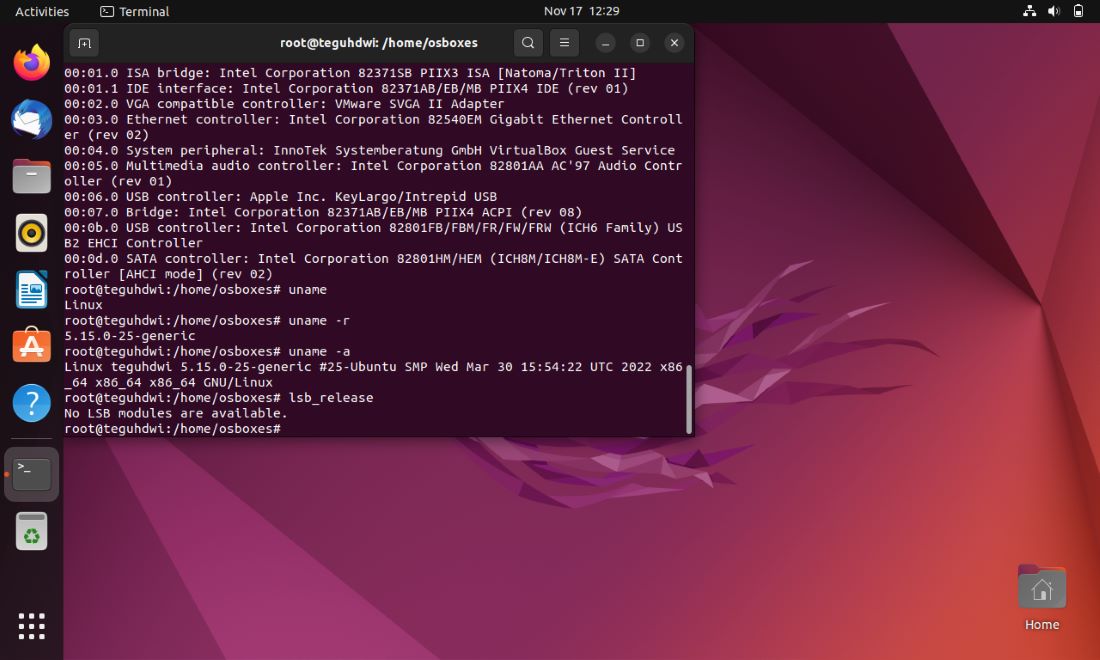This screenshot has width=1100, height=660.
Task: Open Firefox from the dock
Action: pos(32,62)
